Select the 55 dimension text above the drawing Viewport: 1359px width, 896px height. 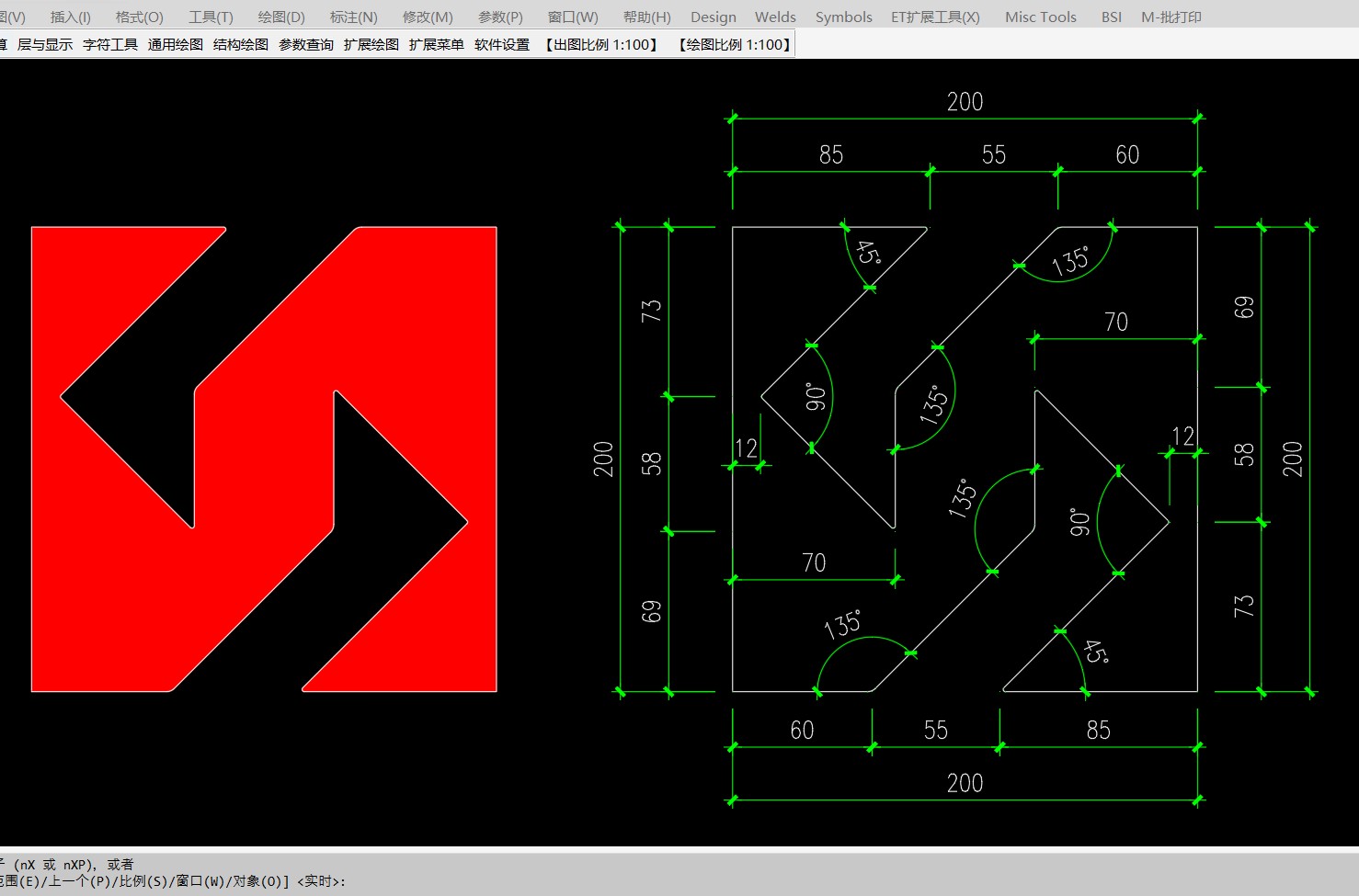(x=994, y=154)
